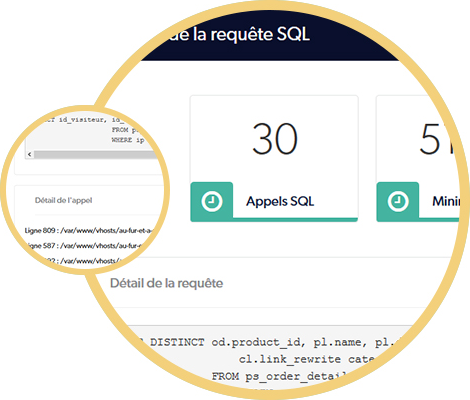Click the Détail de l'appel heading

point(63,200)
